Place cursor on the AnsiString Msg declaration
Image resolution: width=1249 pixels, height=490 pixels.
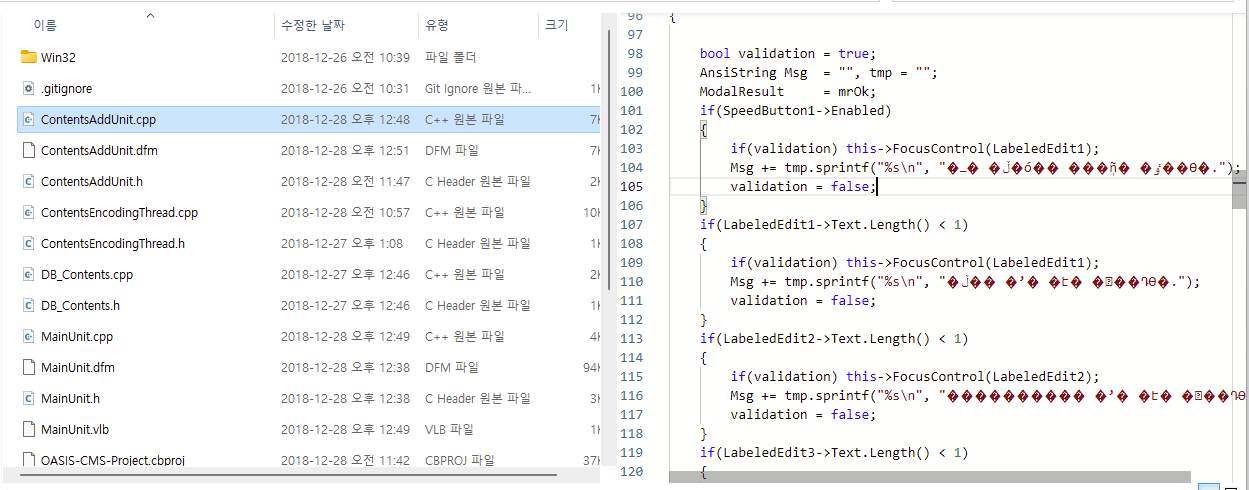tap(819, 72)
